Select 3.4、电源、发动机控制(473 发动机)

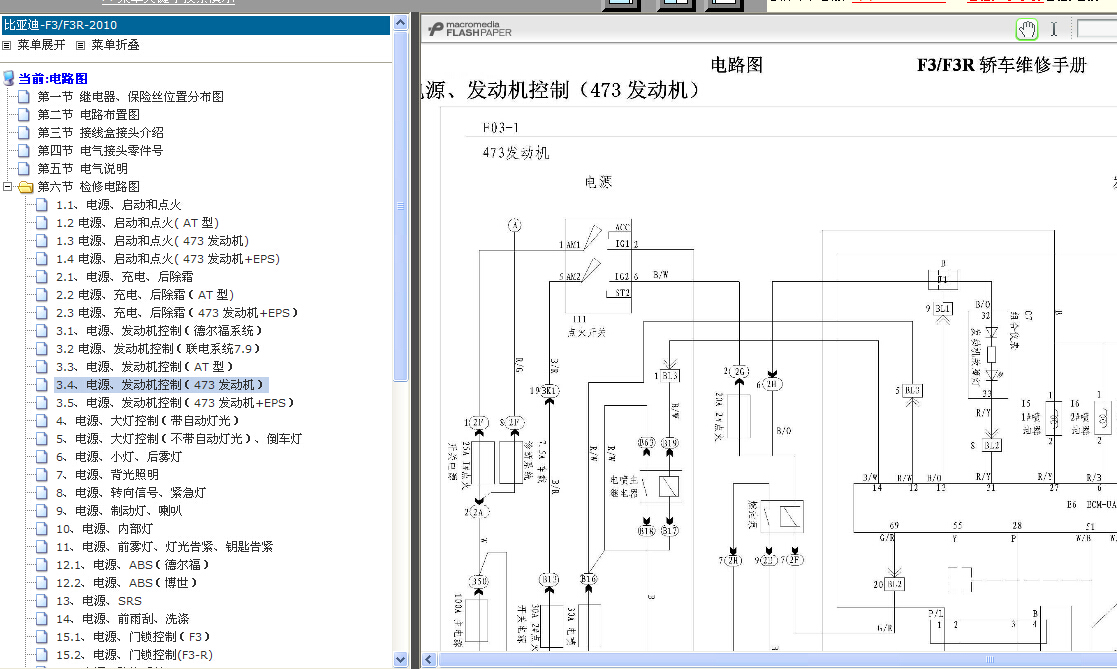pos(161,385)
